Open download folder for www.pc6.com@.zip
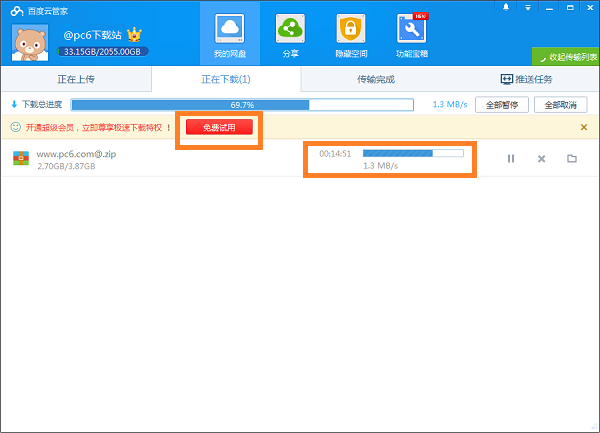Viewport: 600px width, 433px height. pos(572,158)
